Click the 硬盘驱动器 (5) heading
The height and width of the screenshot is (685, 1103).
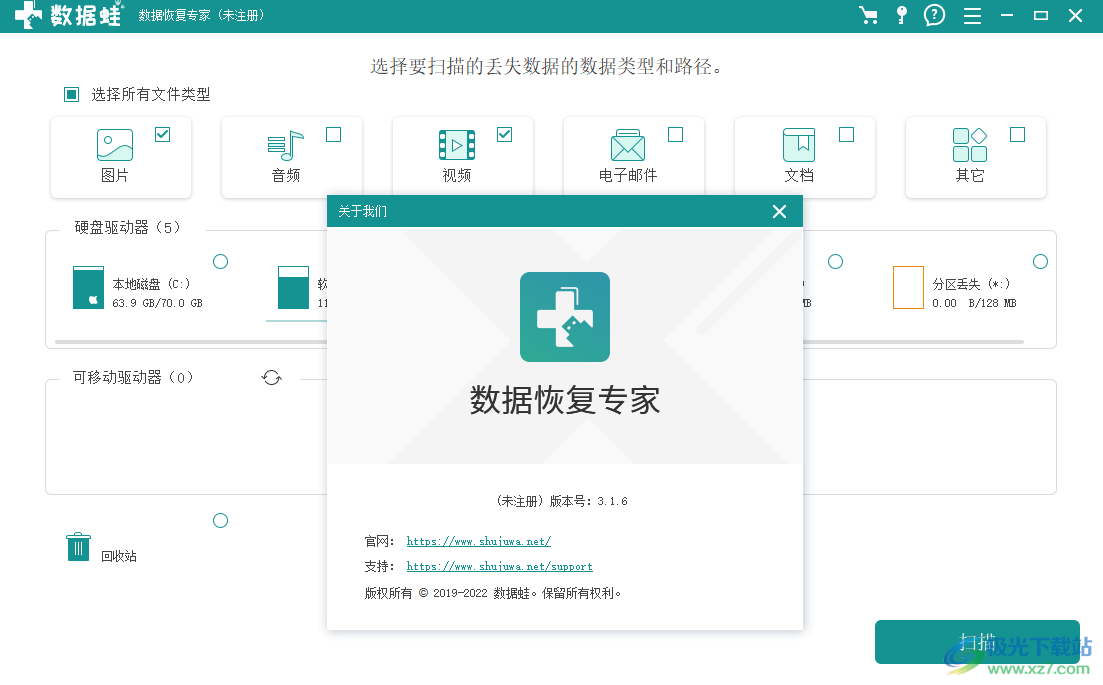click(127, 228)
